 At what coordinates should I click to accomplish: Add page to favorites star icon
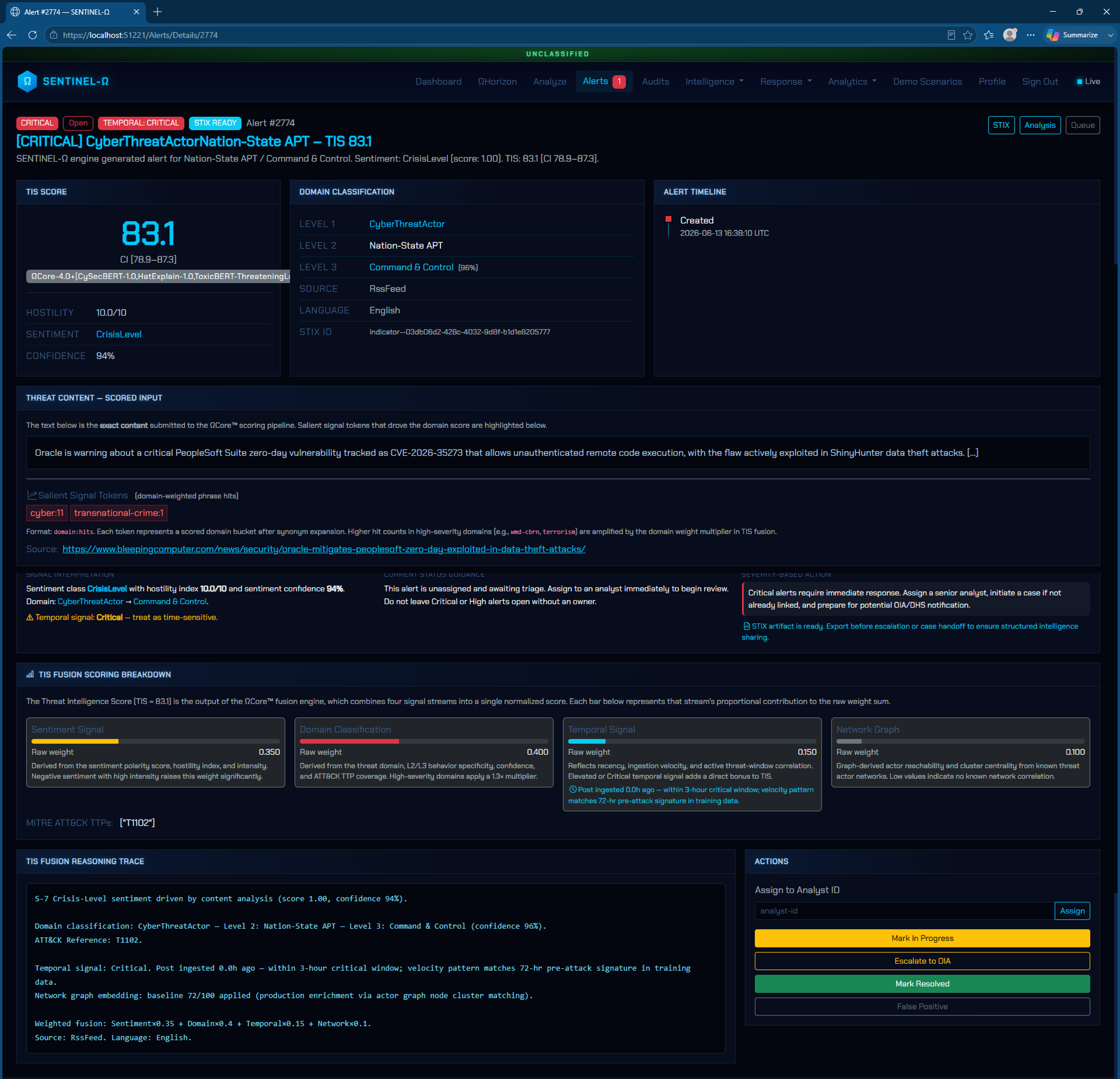click(968, 35)
